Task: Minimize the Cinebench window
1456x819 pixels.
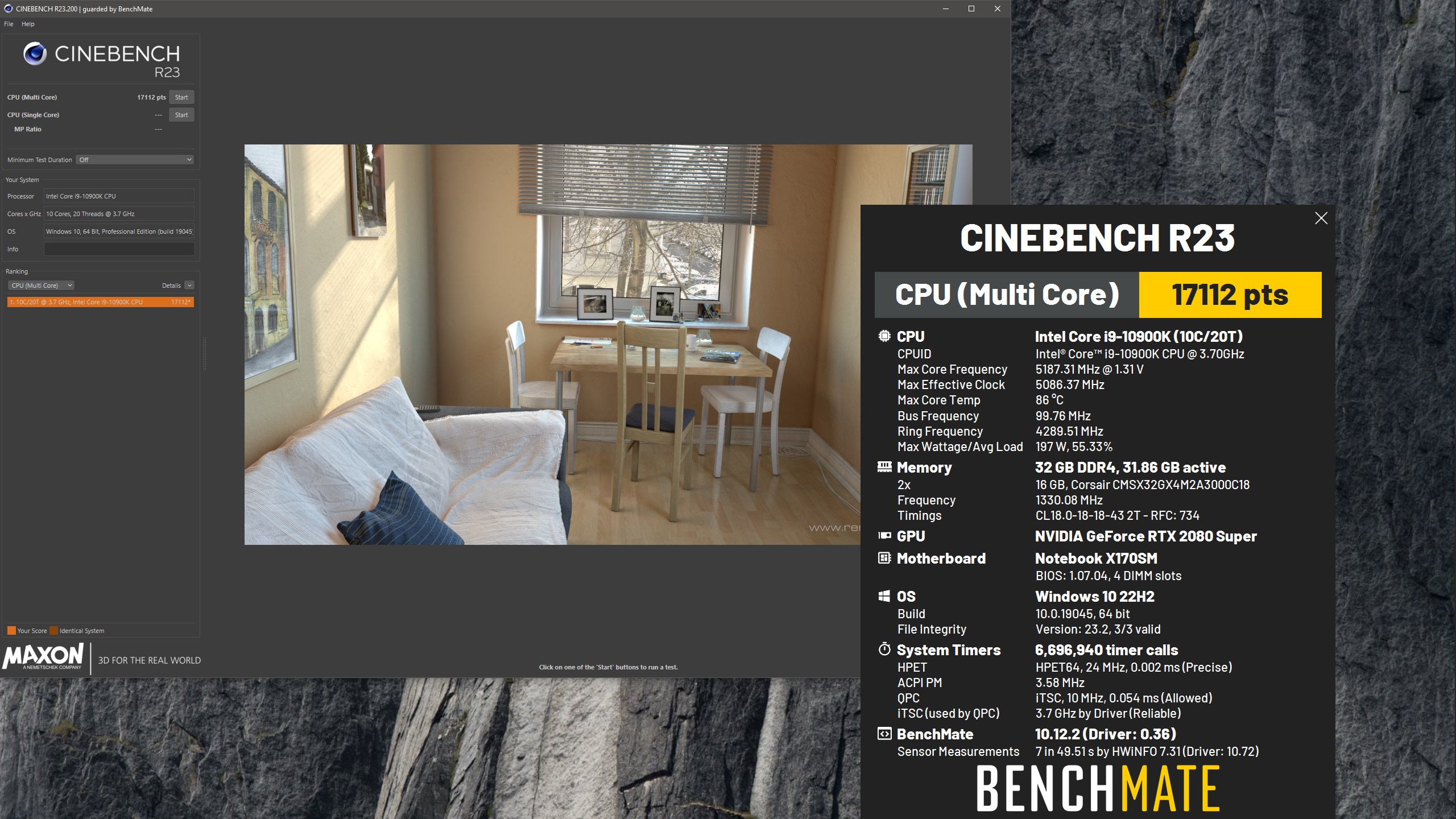Action: coord(946,9)
